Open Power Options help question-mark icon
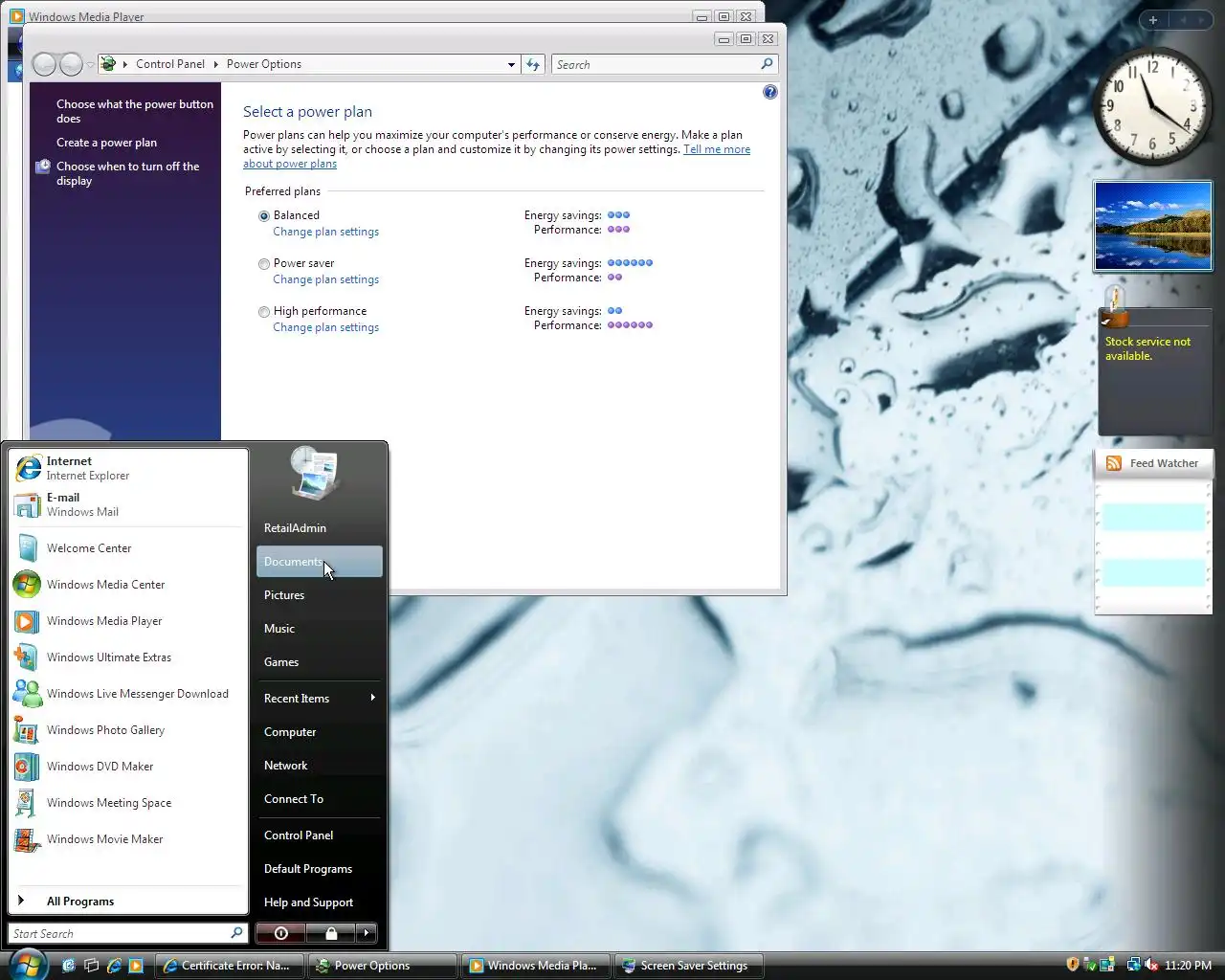Viewport: 1225px width, 980px height. tap(770, 92)
